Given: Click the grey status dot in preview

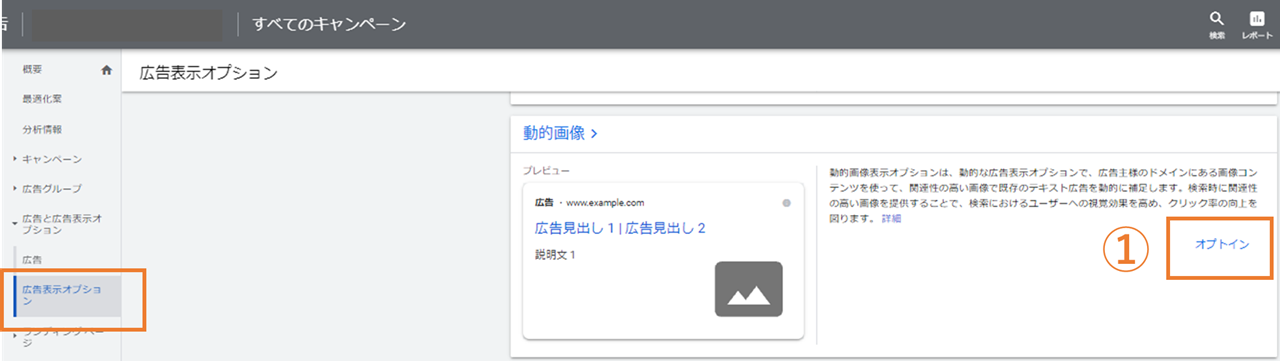Looking at the screenshot, I should [x=787, y=203].
